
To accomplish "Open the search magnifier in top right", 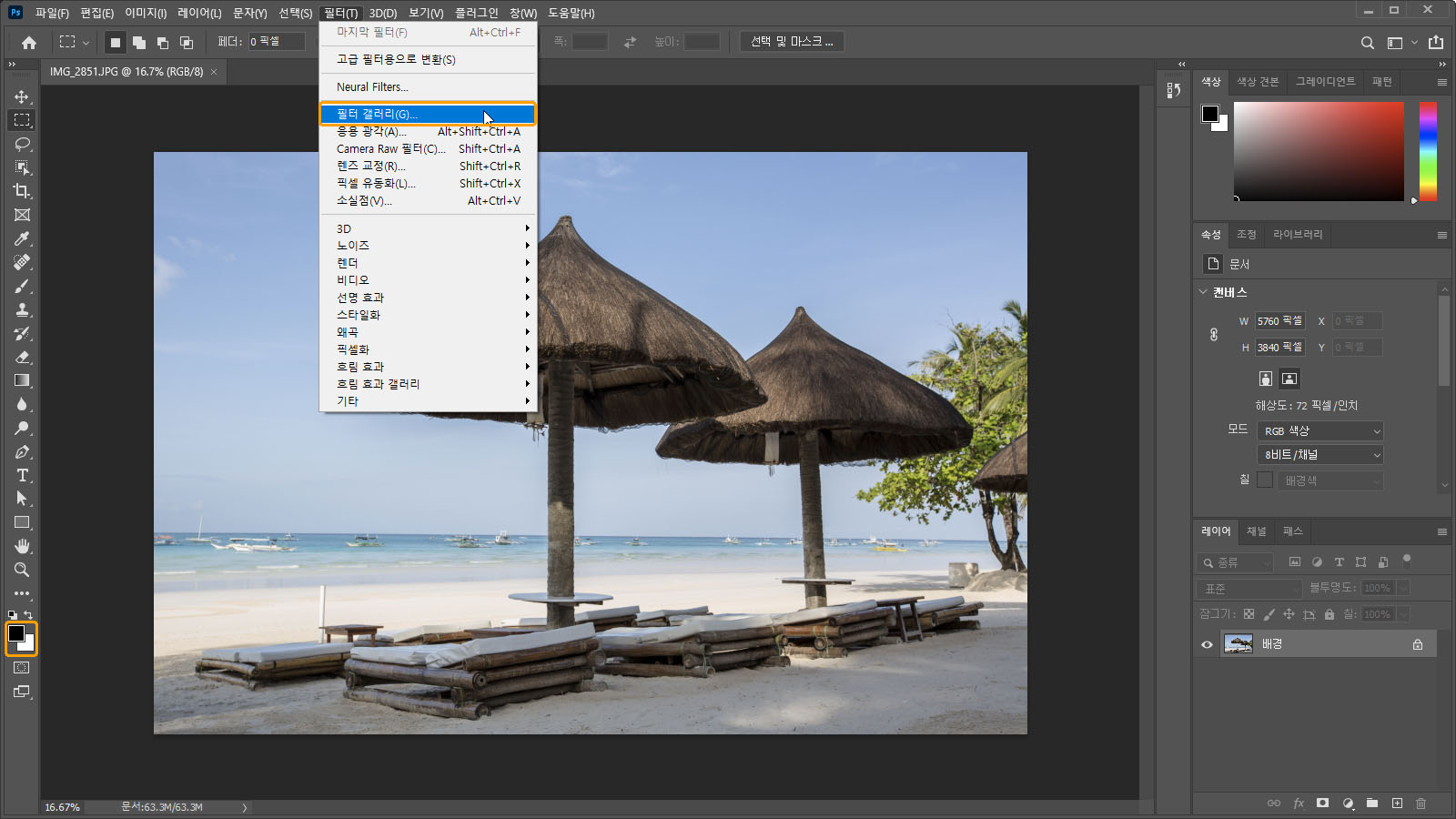I will pos(1367,43).
